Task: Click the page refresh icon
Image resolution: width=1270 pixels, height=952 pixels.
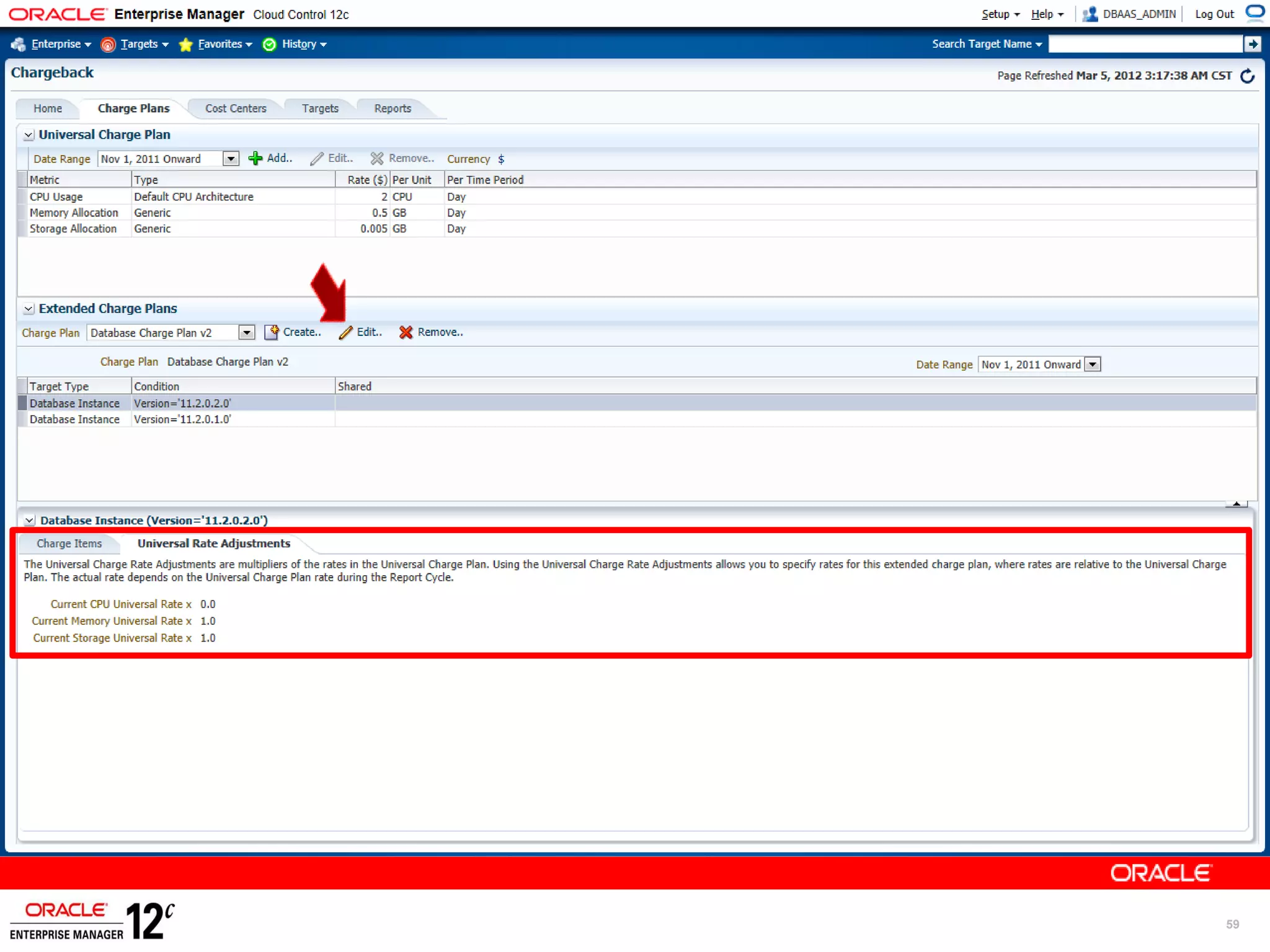Action: (x=1247, y=76)
